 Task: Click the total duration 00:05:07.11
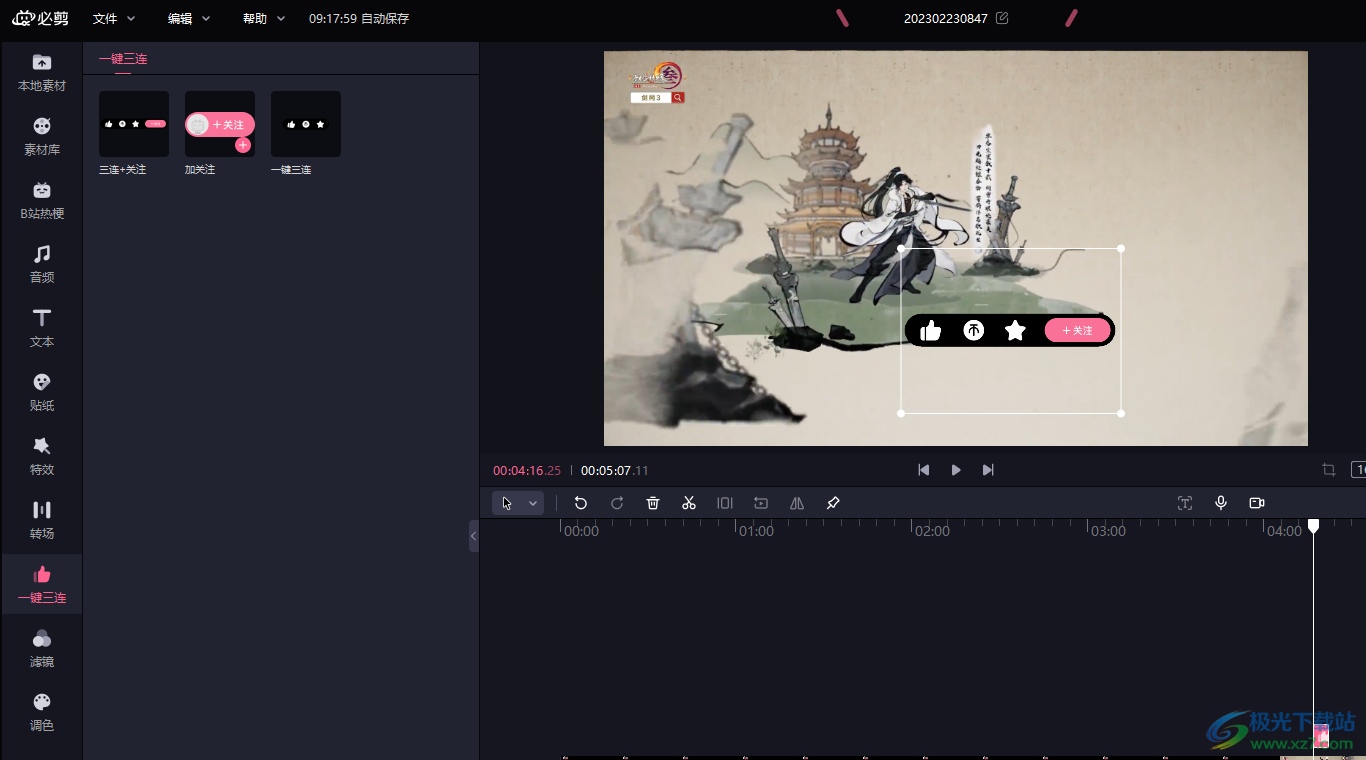click(615, 471)
